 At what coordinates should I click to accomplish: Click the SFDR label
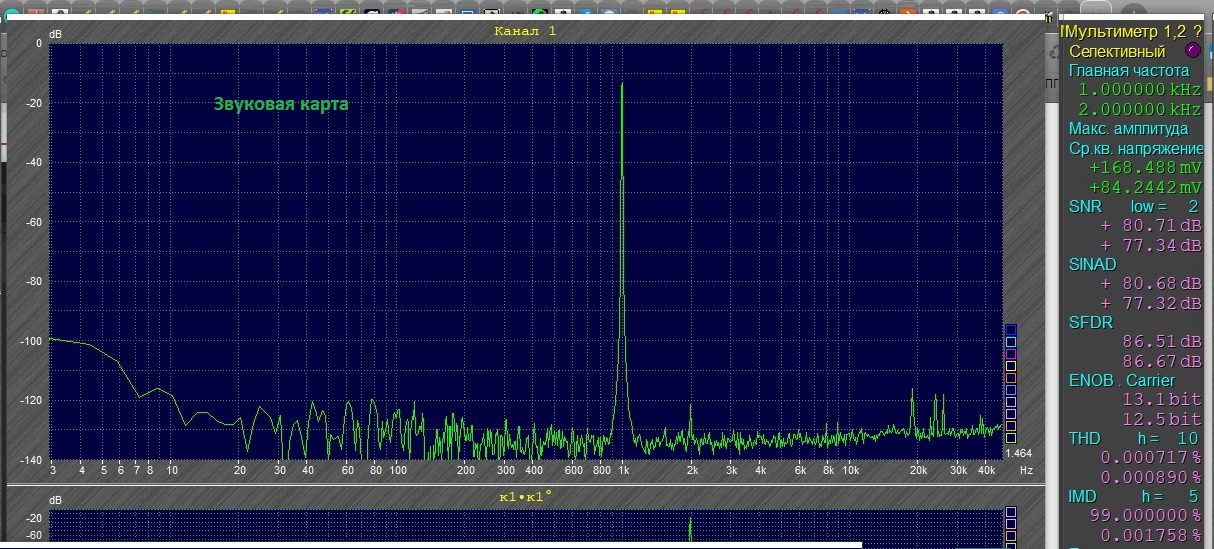click(1090, 323)
